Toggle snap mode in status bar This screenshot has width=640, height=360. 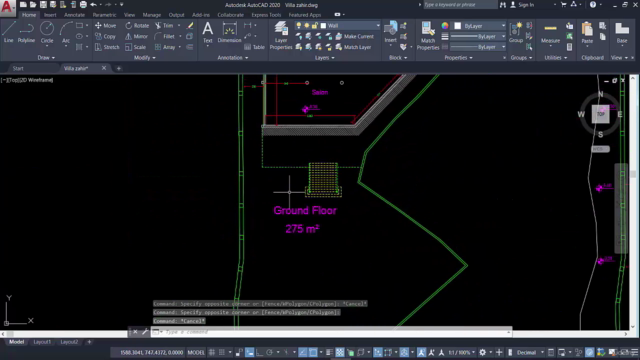(222, 352)
